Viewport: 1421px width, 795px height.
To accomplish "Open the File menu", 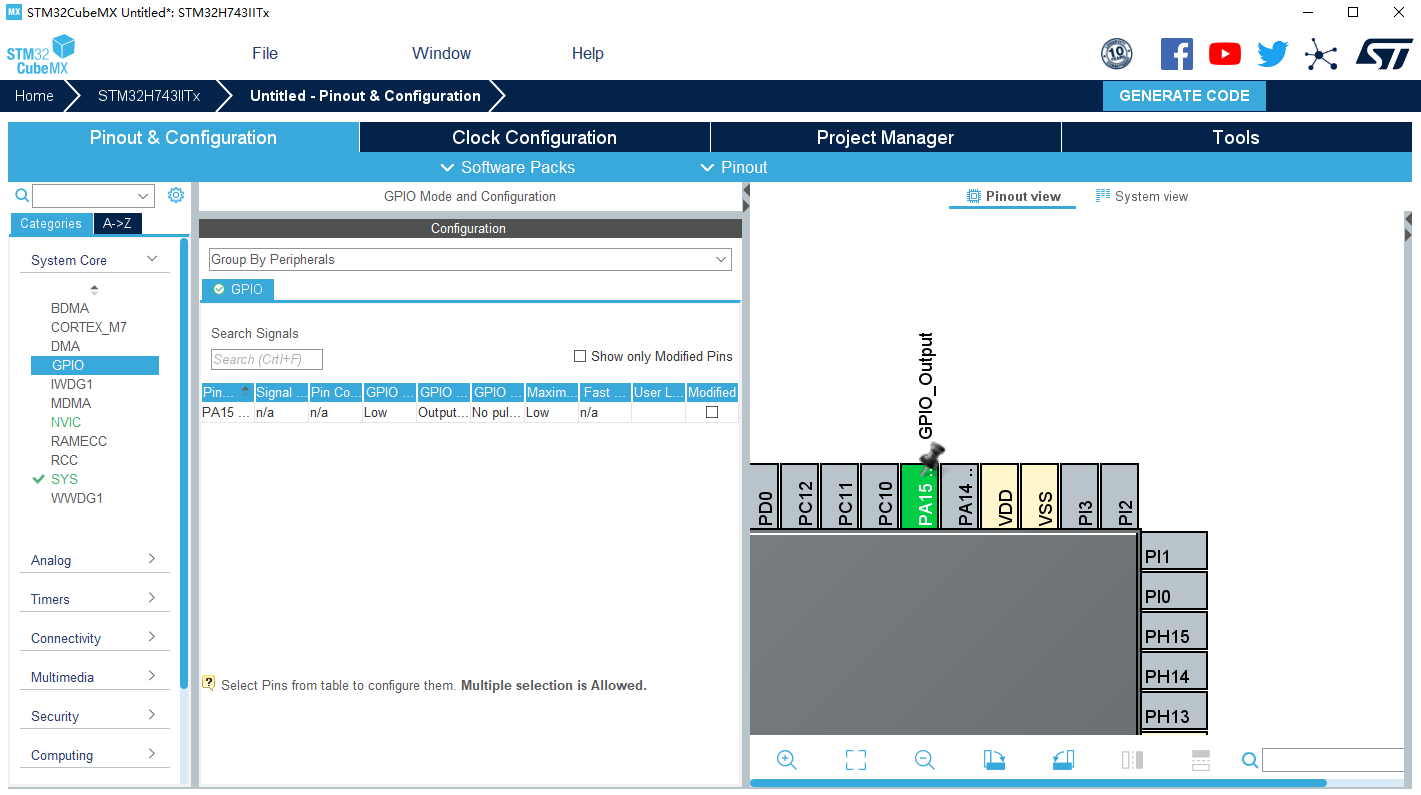I will pos(265,54).
